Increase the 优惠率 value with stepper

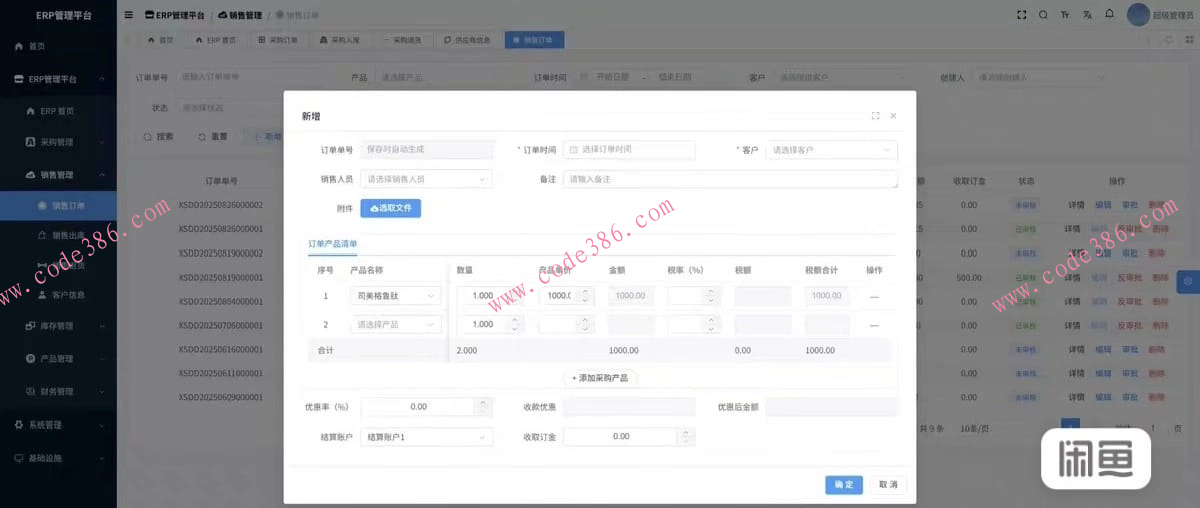point(484,403)
